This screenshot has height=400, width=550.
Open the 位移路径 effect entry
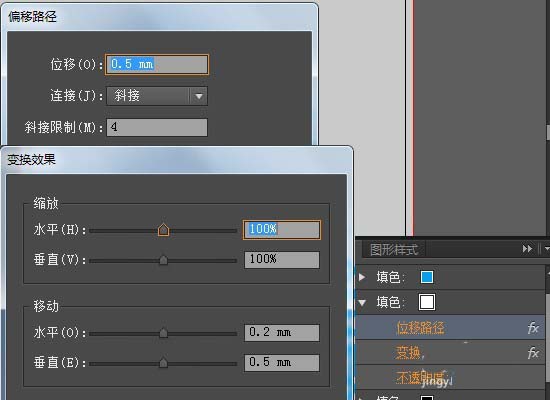(x=420, y=328)
